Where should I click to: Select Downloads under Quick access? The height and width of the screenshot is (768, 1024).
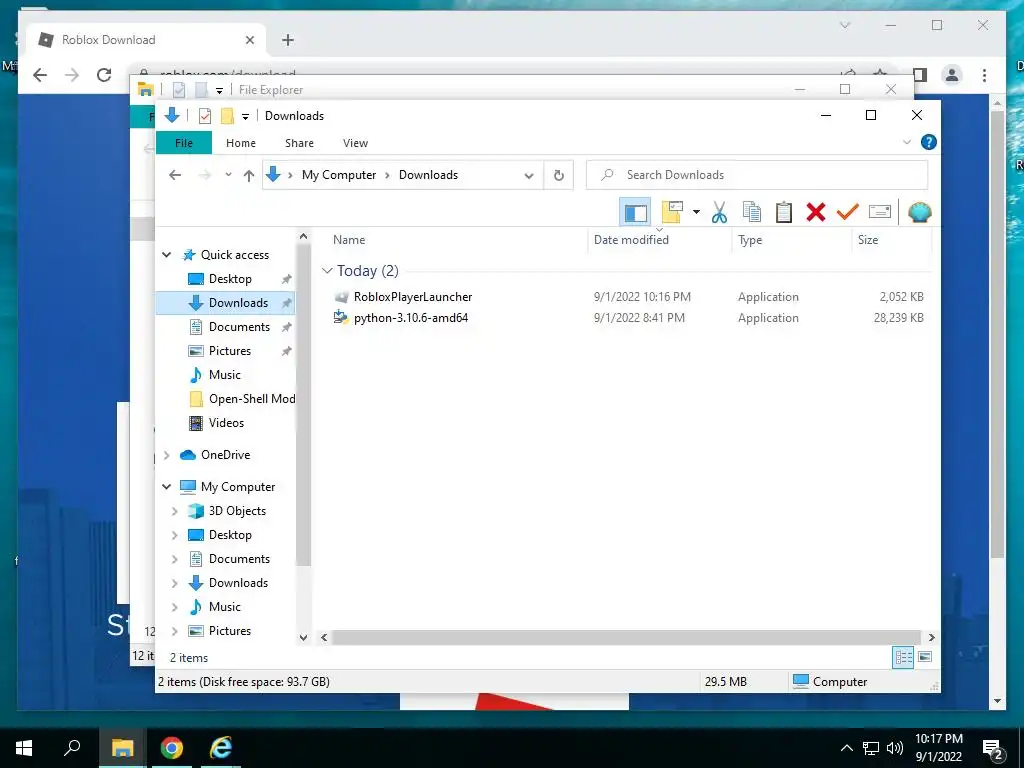click(x=238, y=303)
